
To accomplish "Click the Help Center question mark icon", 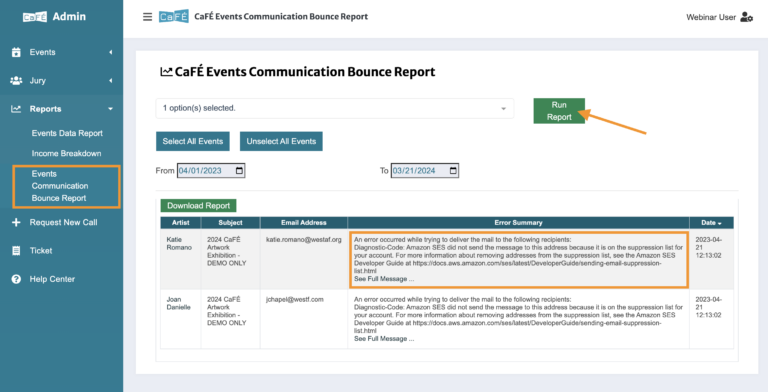I will coord(16,279).
